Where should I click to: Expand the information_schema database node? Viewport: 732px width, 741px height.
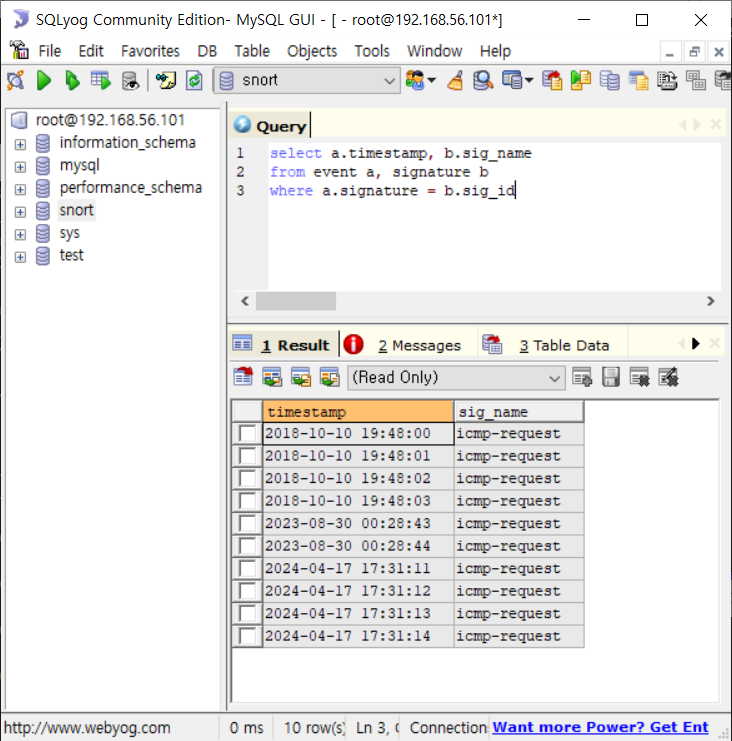[x=20, y=144]
